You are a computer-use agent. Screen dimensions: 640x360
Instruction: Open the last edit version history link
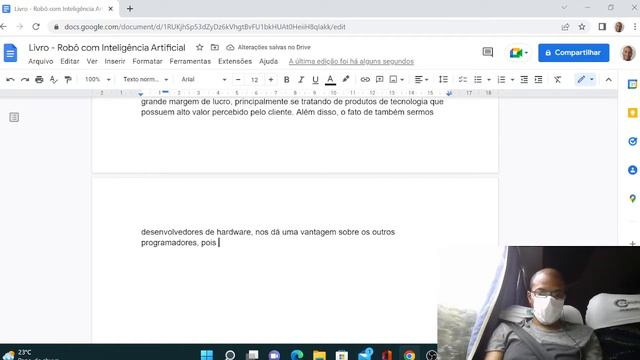[x=351, y=62]
